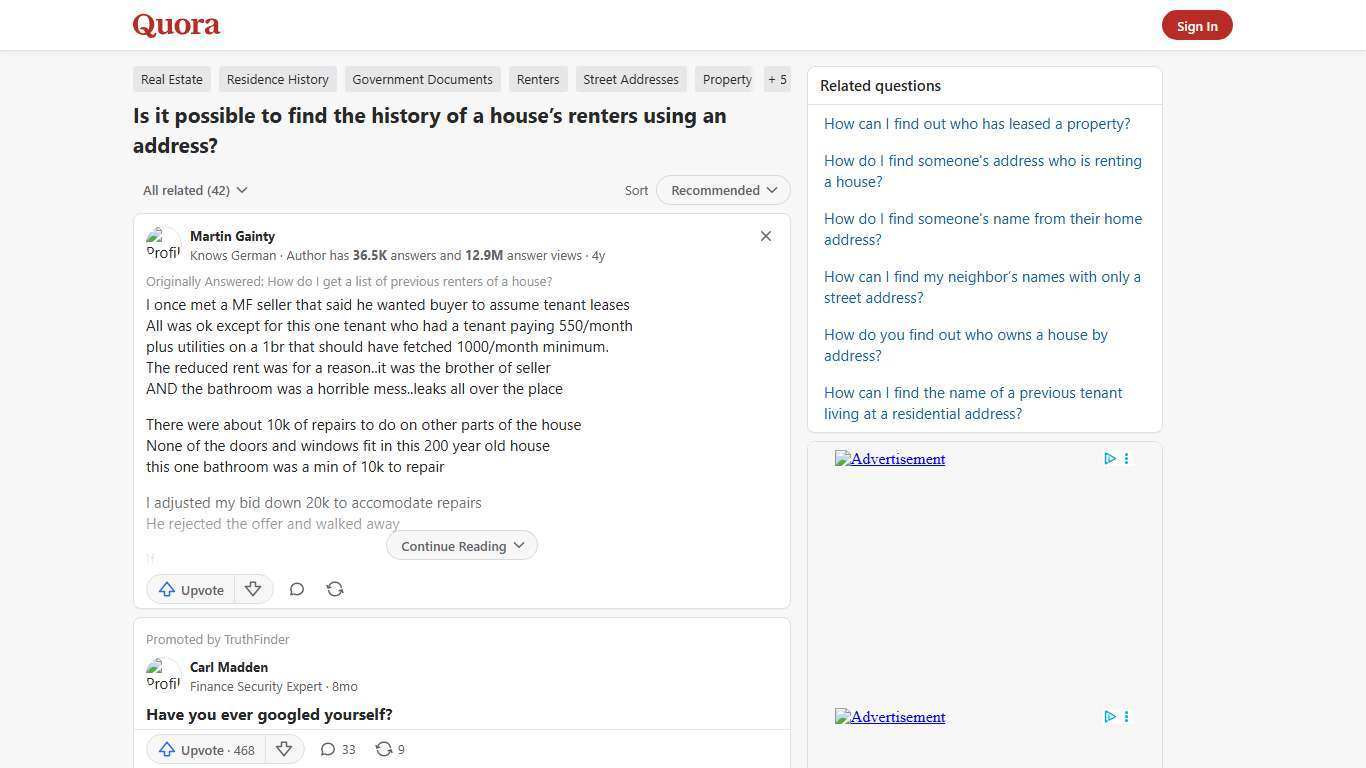The height and width of the screenshot is (768, 1366).
Task: Click the Sign In button
Action: (x=1197, y=25)
